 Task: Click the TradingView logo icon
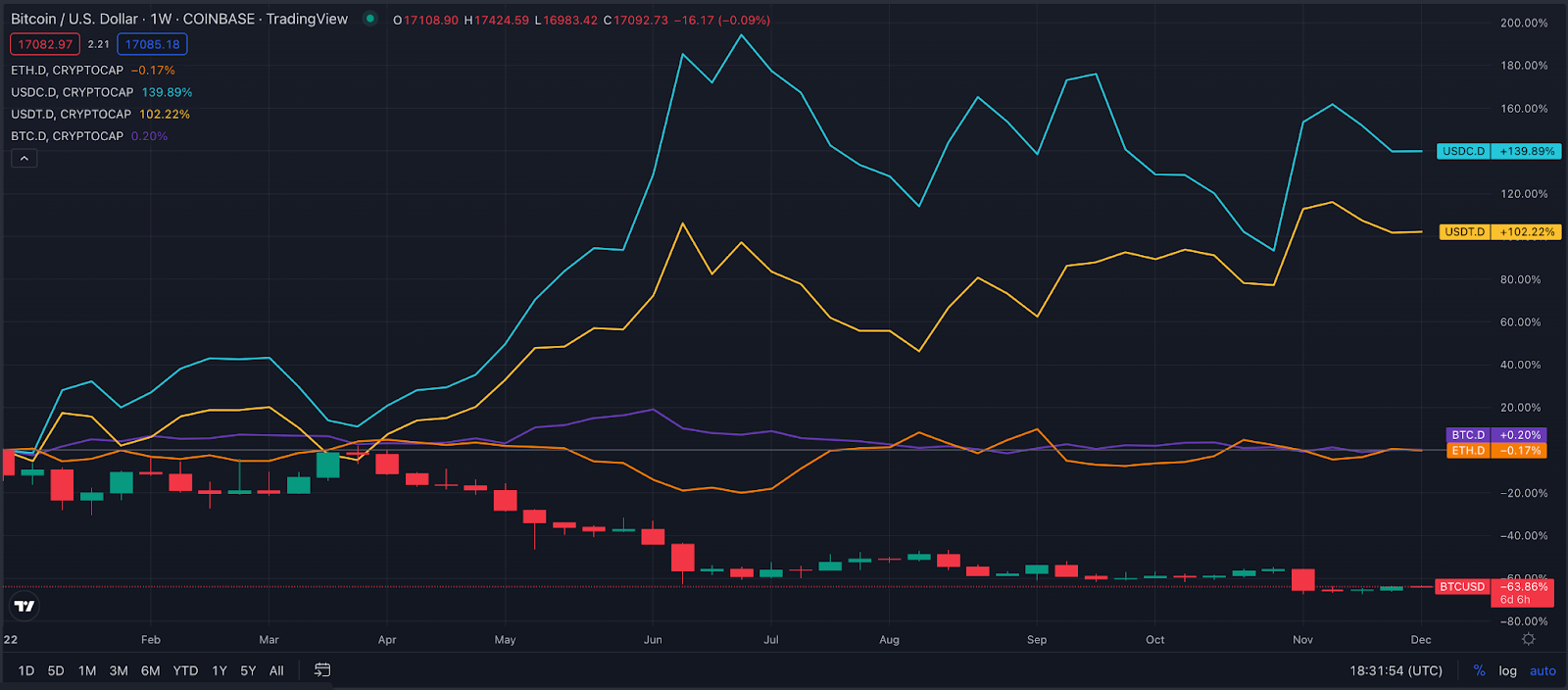pos(24,606)
